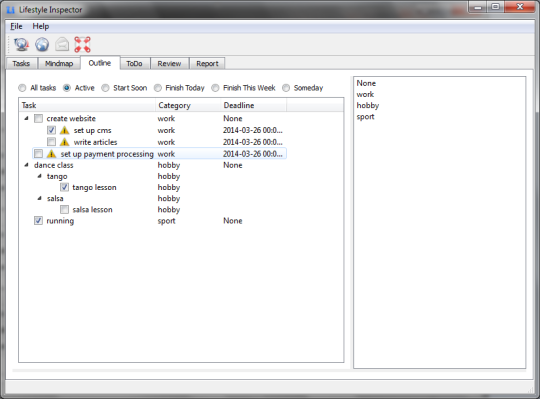Click the envelope mail toolbar icon
This screenshot has width=540, height=399.
[62, 44]
